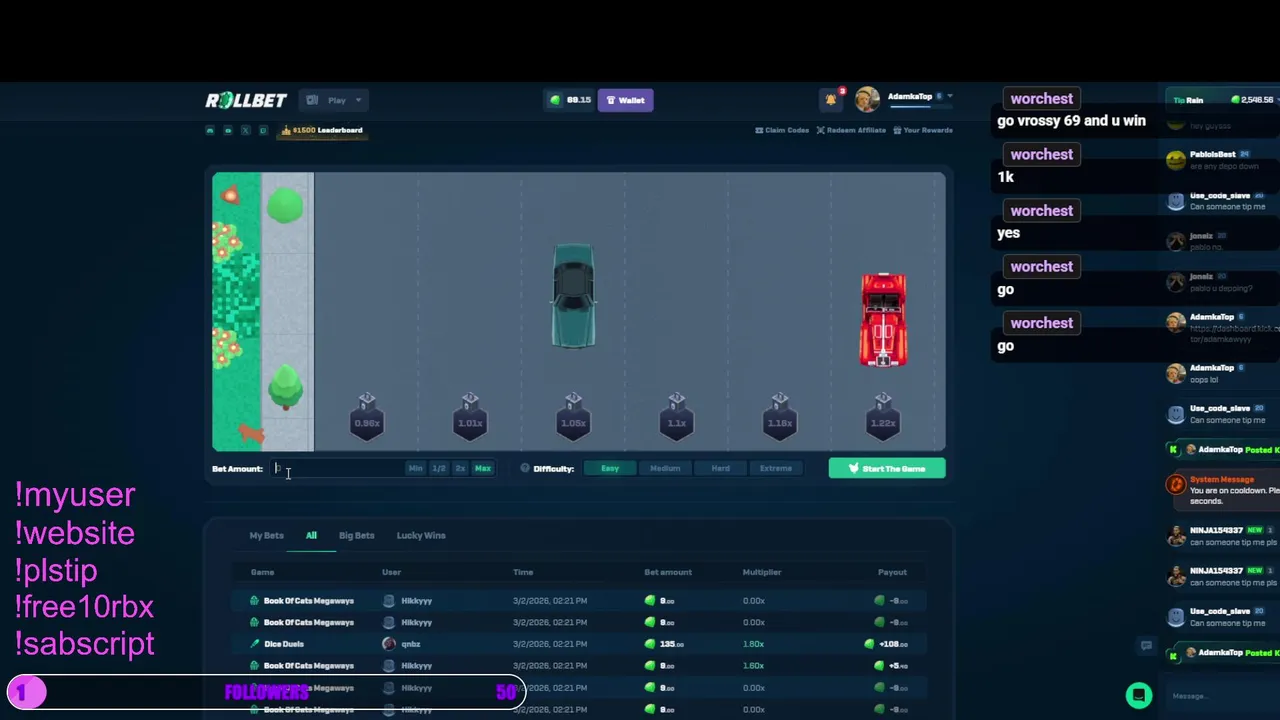This screenshot has width=1280, height=720.
Task: Set the bet to Min
Action: click(415, 468)
